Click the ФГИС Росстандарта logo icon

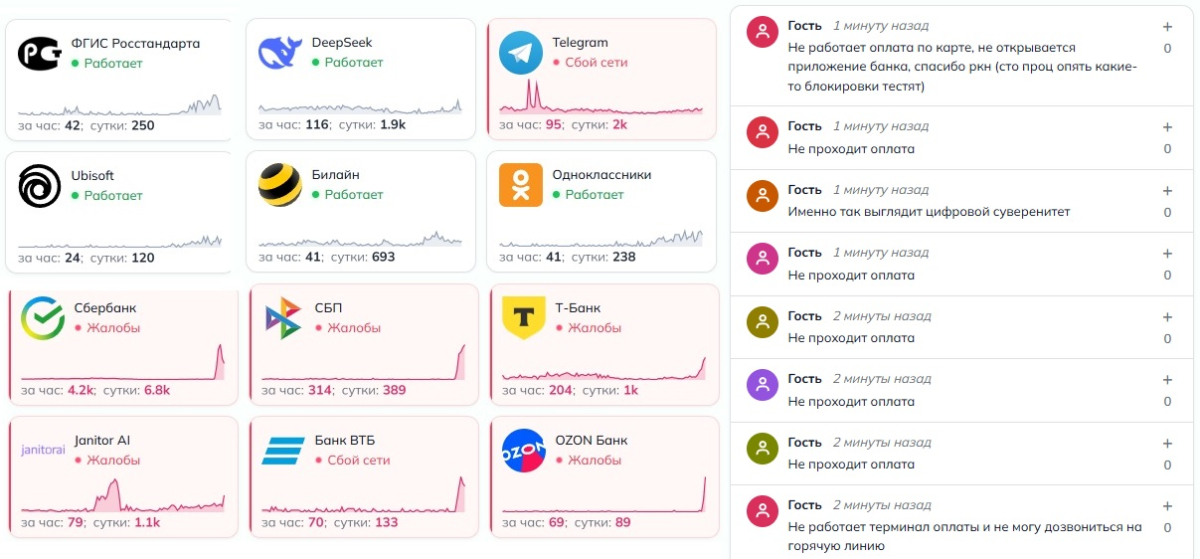(x=39, y=53)
